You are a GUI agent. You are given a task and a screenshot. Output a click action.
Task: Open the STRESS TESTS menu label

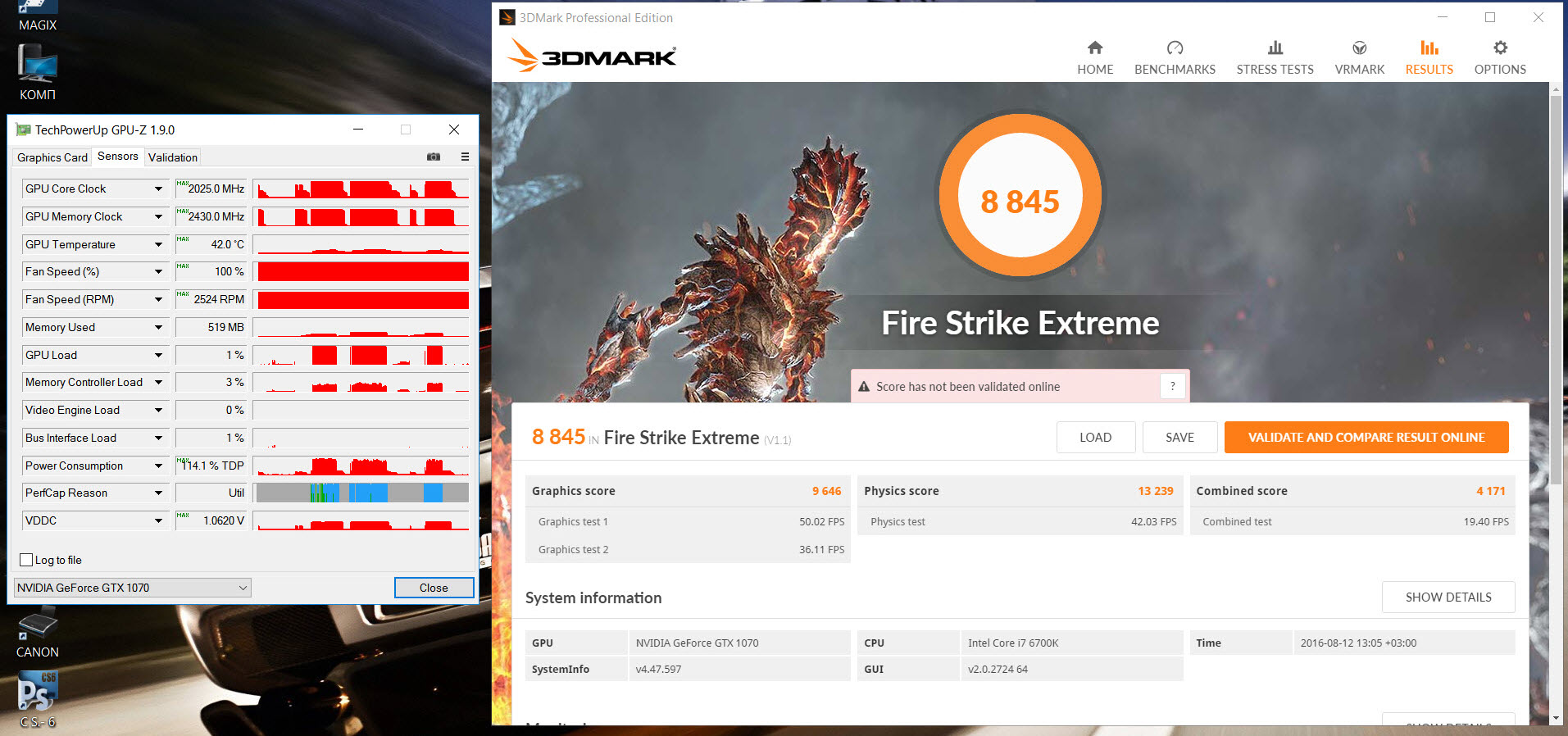(1275, 70)
